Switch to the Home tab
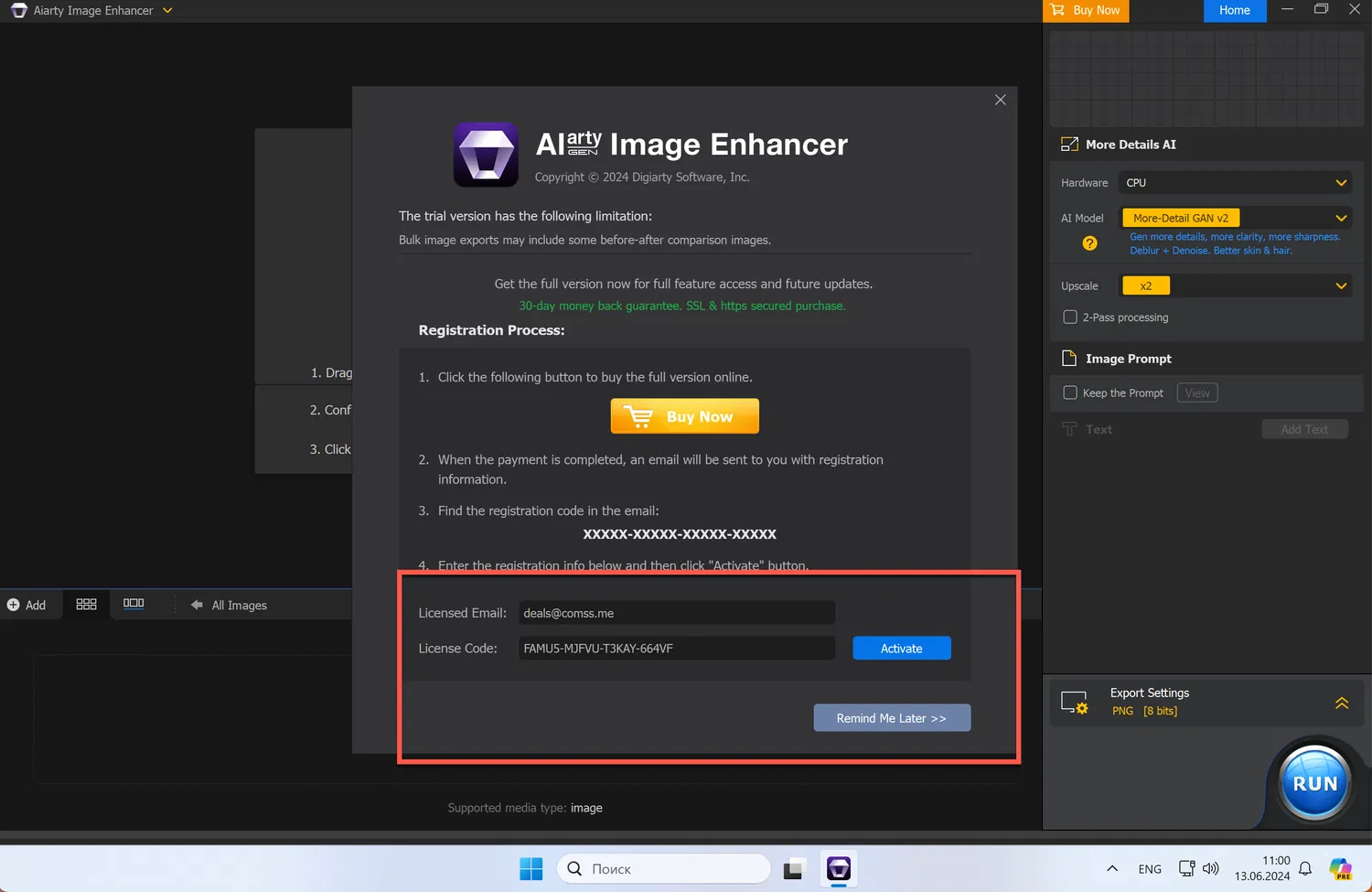 tap(1235, 10)
